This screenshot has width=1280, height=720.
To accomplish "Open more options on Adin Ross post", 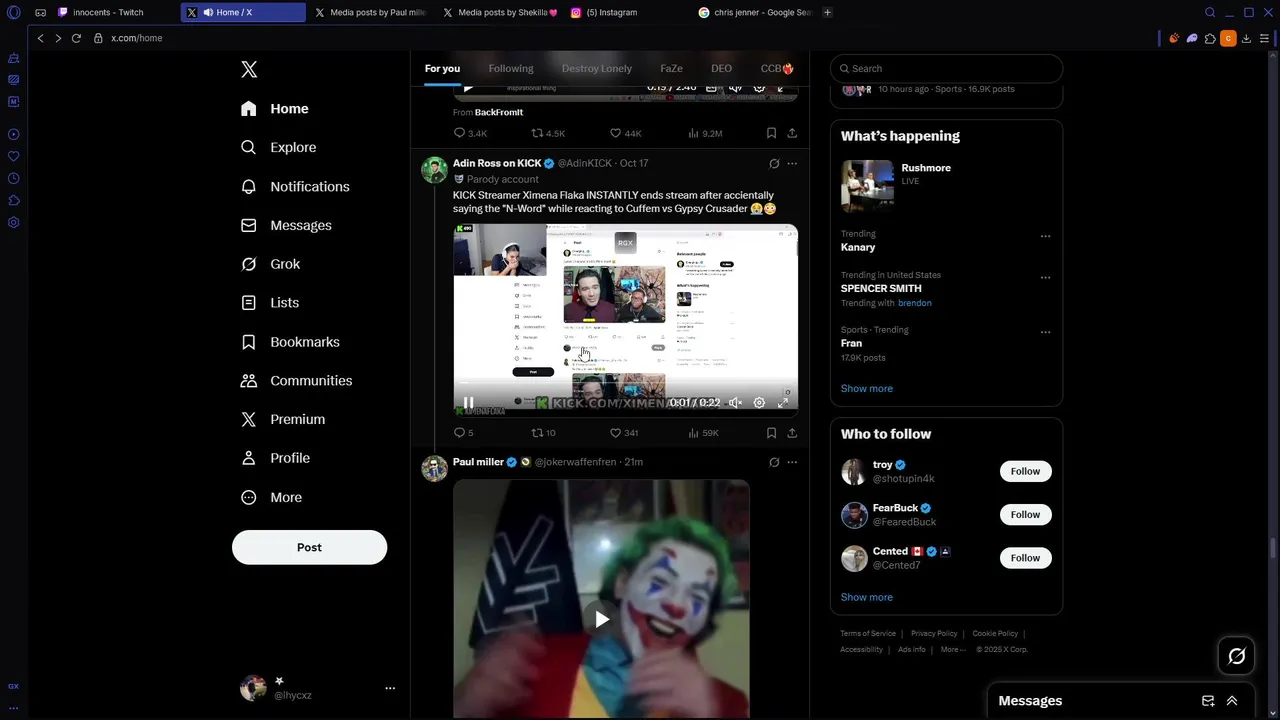I will coord(792,163).
